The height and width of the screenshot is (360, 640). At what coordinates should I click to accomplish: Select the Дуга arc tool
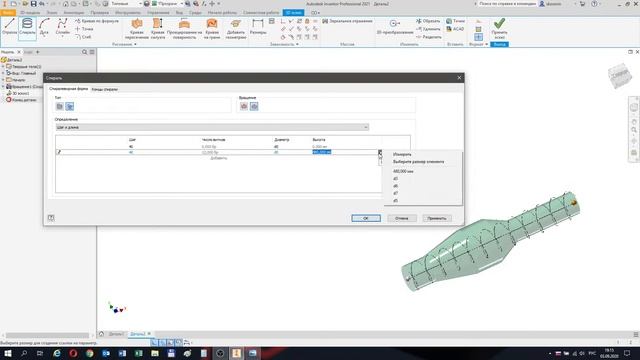tap(44, 27)
